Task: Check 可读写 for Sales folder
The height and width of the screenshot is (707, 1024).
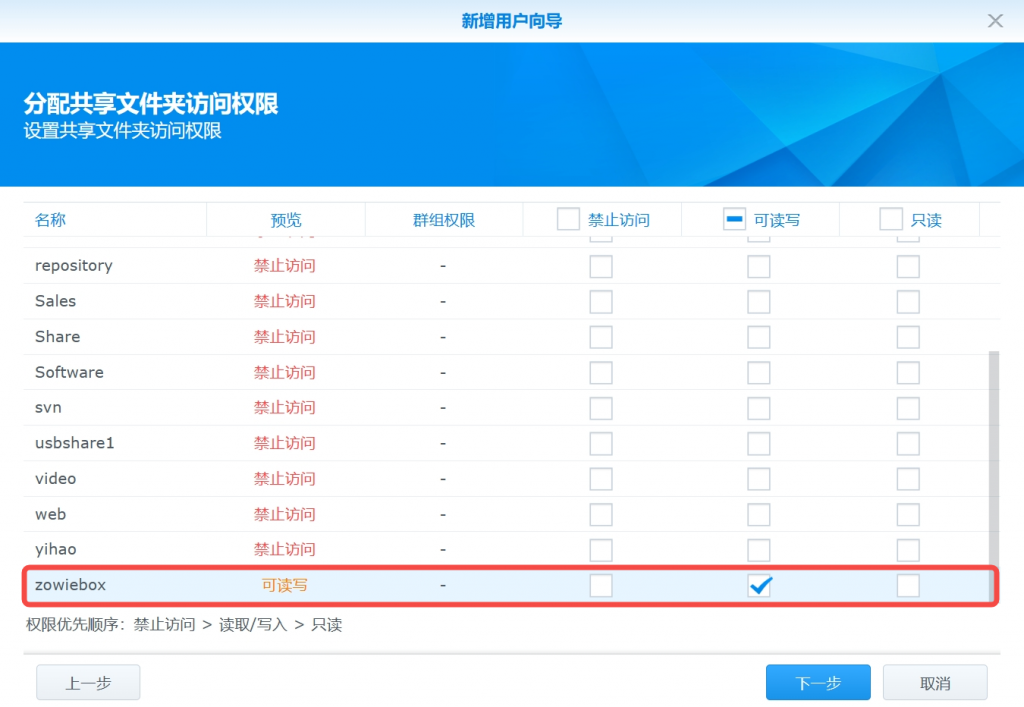Action: tap(759, 302)
